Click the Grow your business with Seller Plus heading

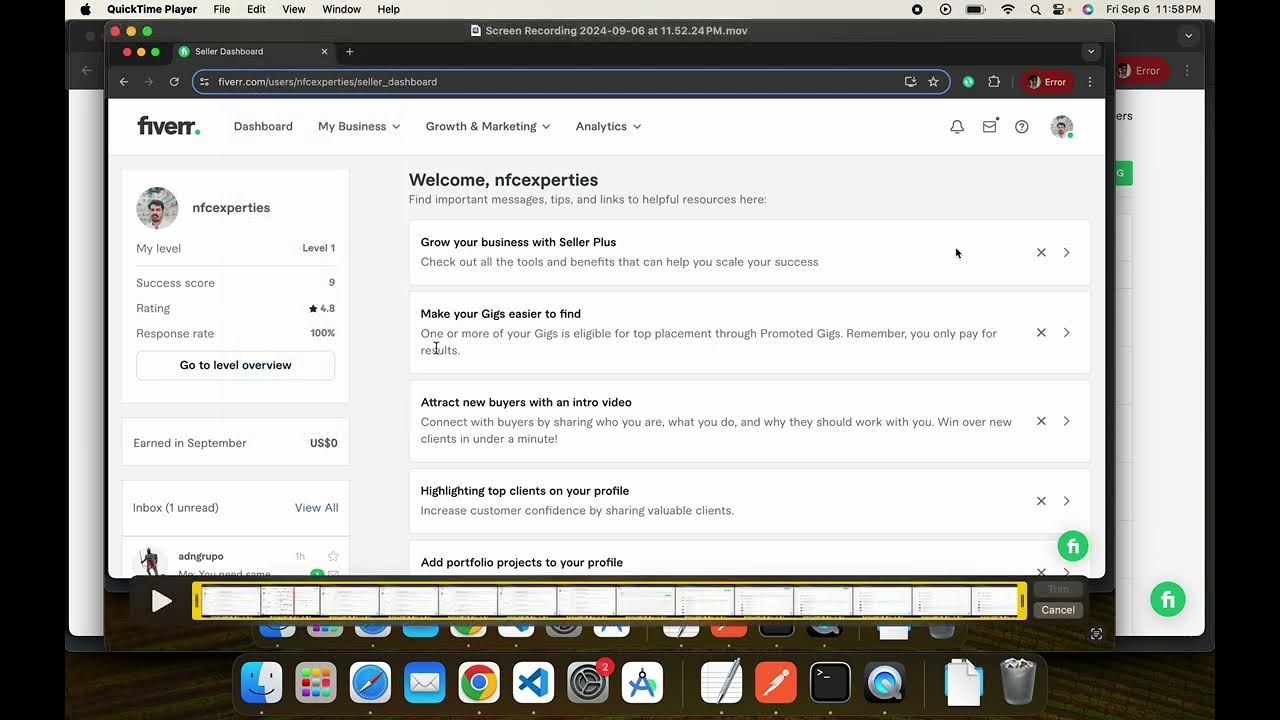(x=518, y=242)
